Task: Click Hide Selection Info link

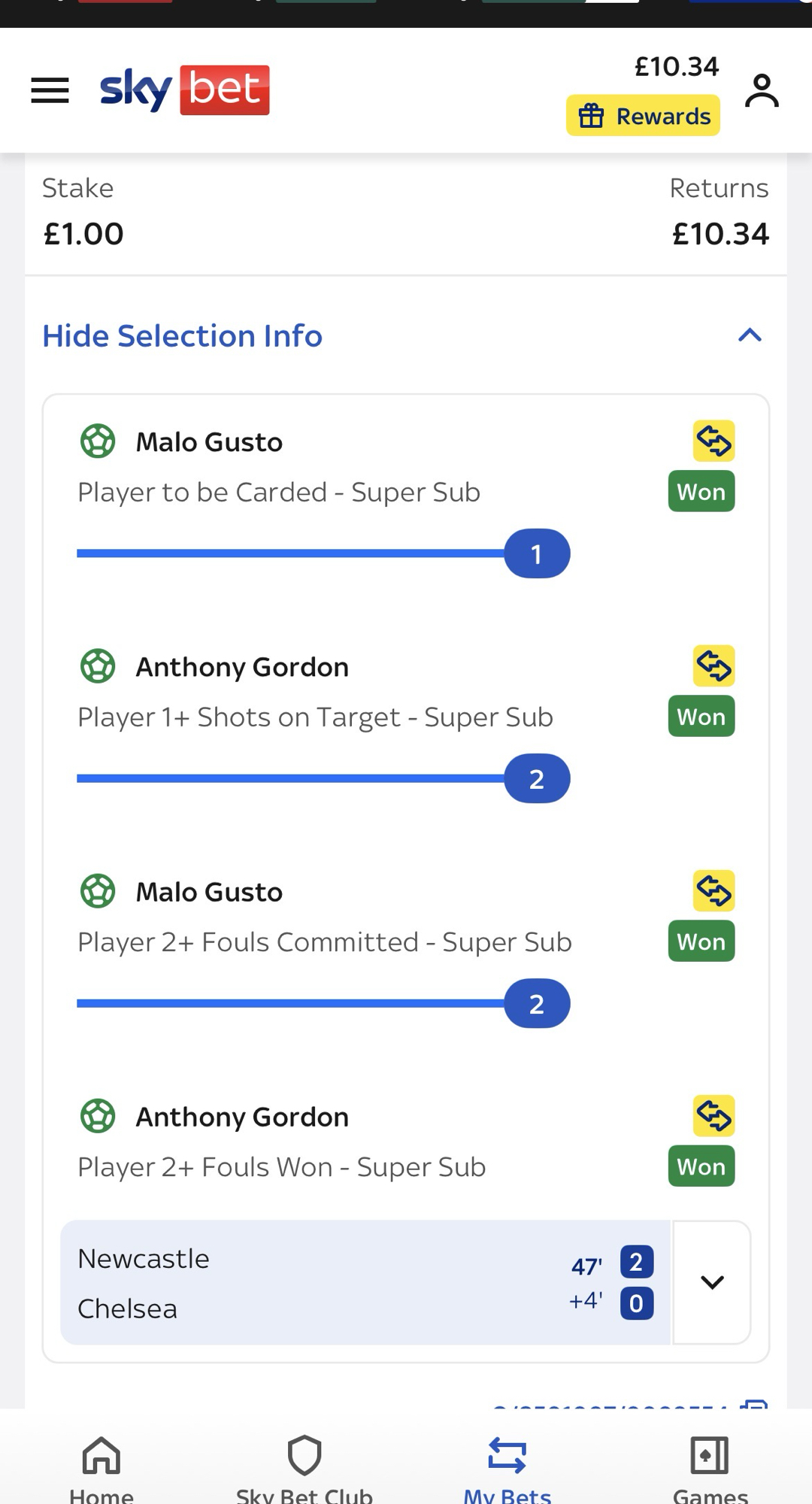Action: tap(182, 336)
